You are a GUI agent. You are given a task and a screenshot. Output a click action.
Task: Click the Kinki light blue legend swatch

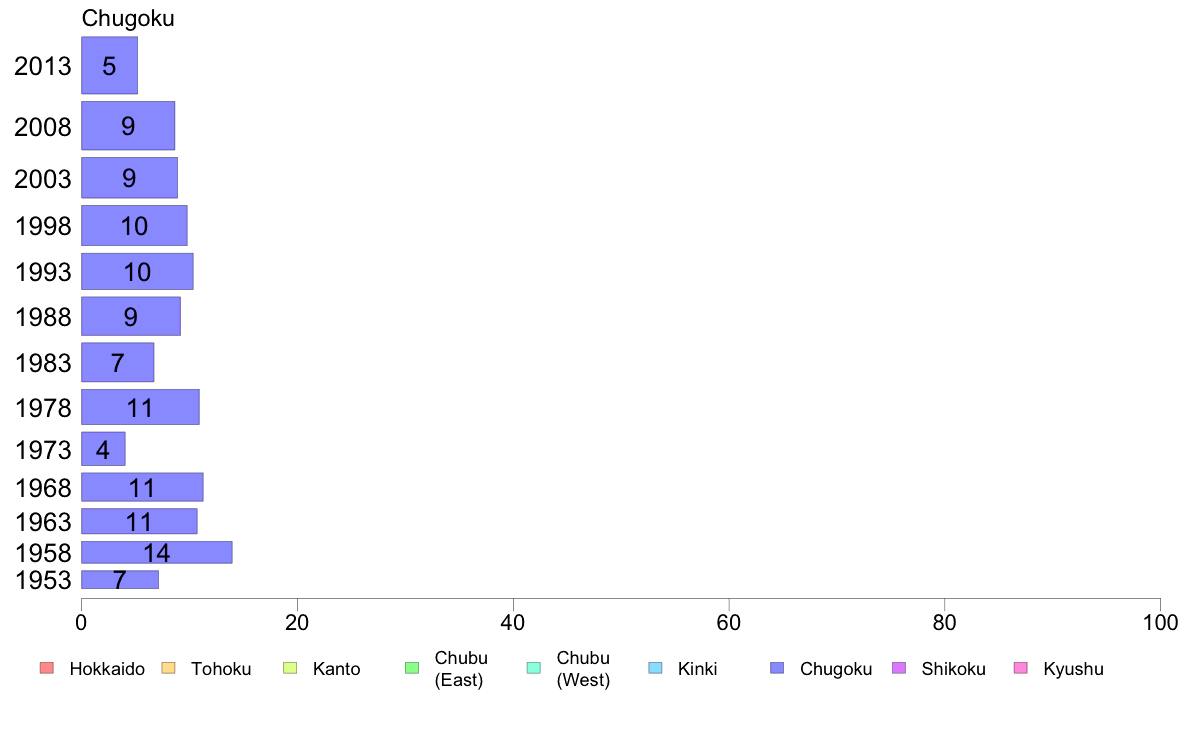[655, 668]
